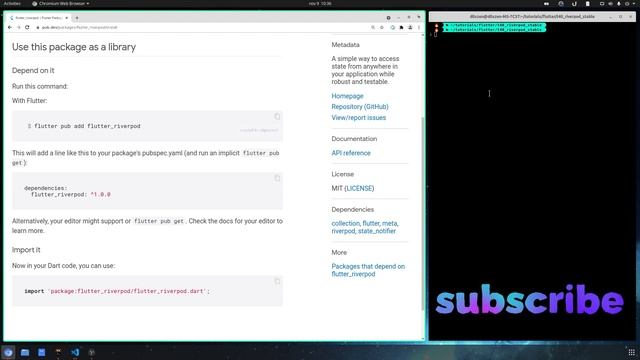The width and height of the screenshot is (640, 360).
Task: Open Chromium Web Browser app menu
Action: 60,4
